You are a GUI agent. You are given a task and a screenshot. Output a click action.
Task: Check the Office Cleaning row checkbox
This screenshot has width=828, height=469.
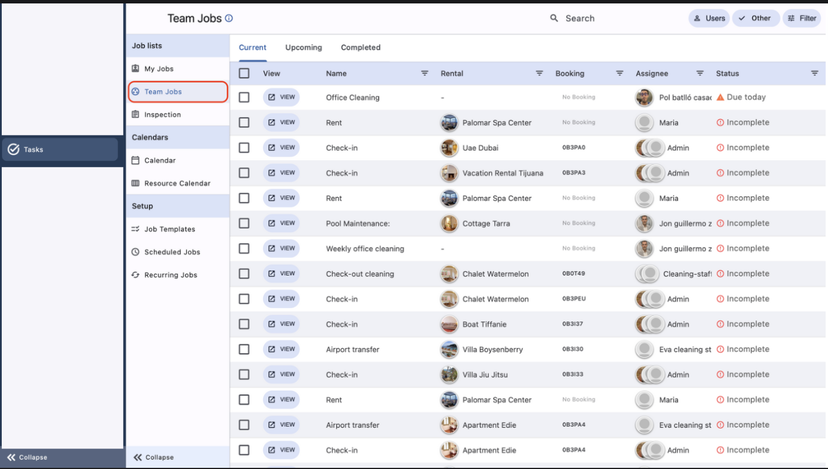(244, 98)
